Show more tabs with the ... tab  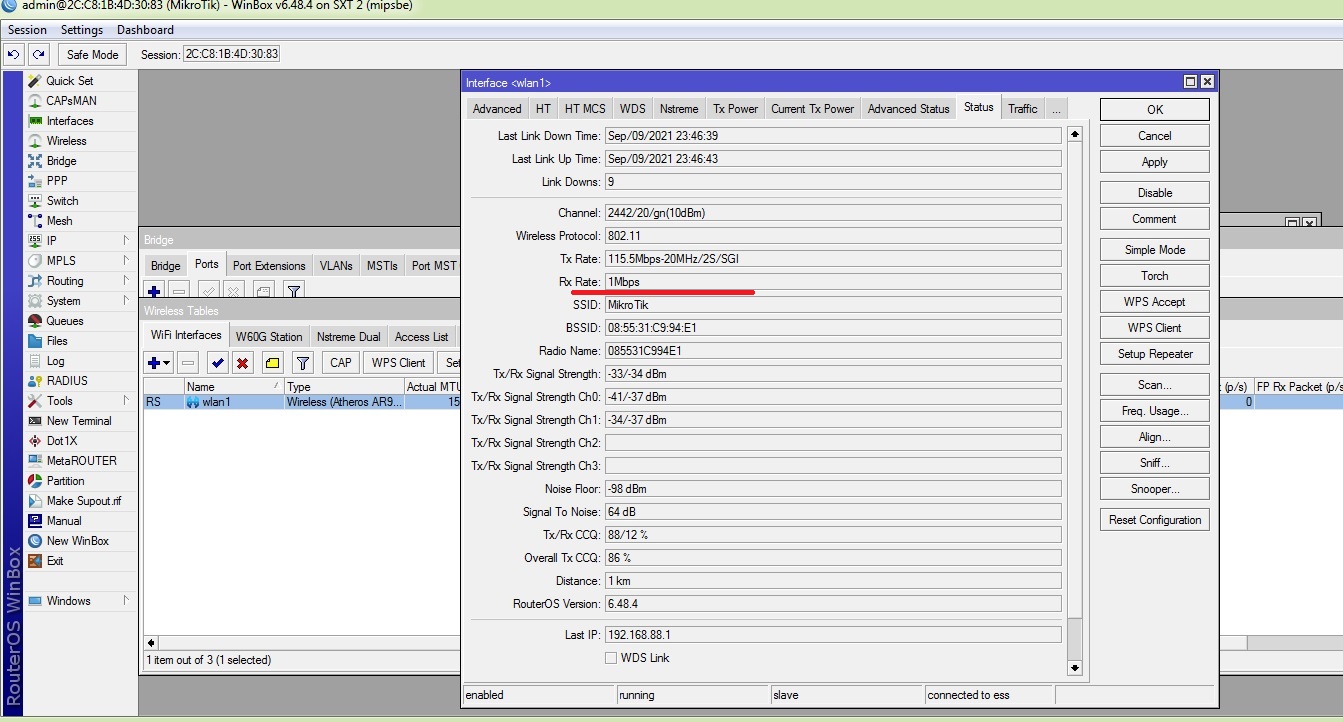(1055, 109)
